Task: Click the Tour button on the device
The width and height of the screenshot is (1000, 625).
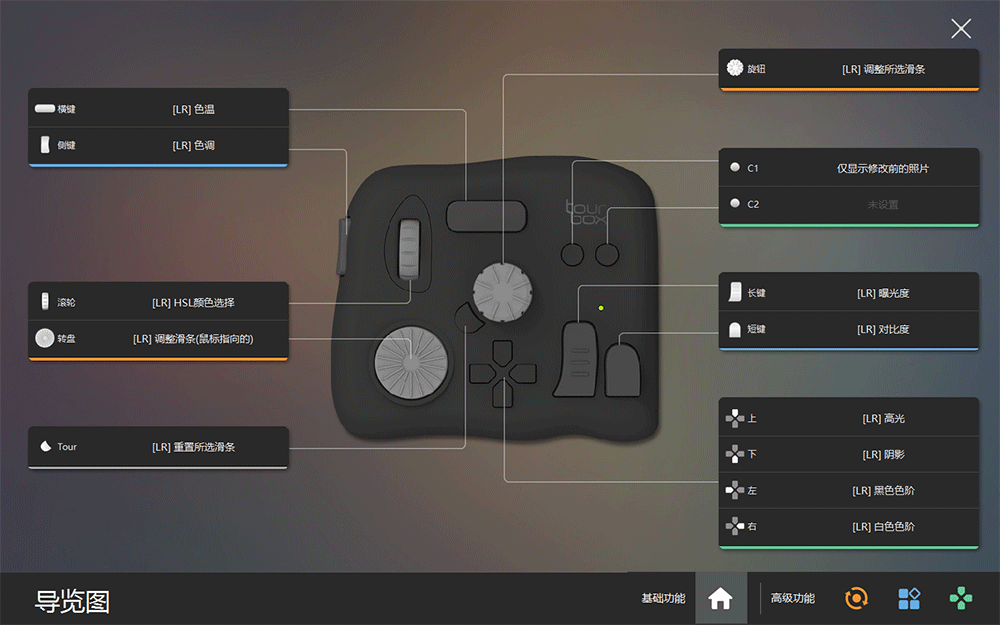Action: 469,317
